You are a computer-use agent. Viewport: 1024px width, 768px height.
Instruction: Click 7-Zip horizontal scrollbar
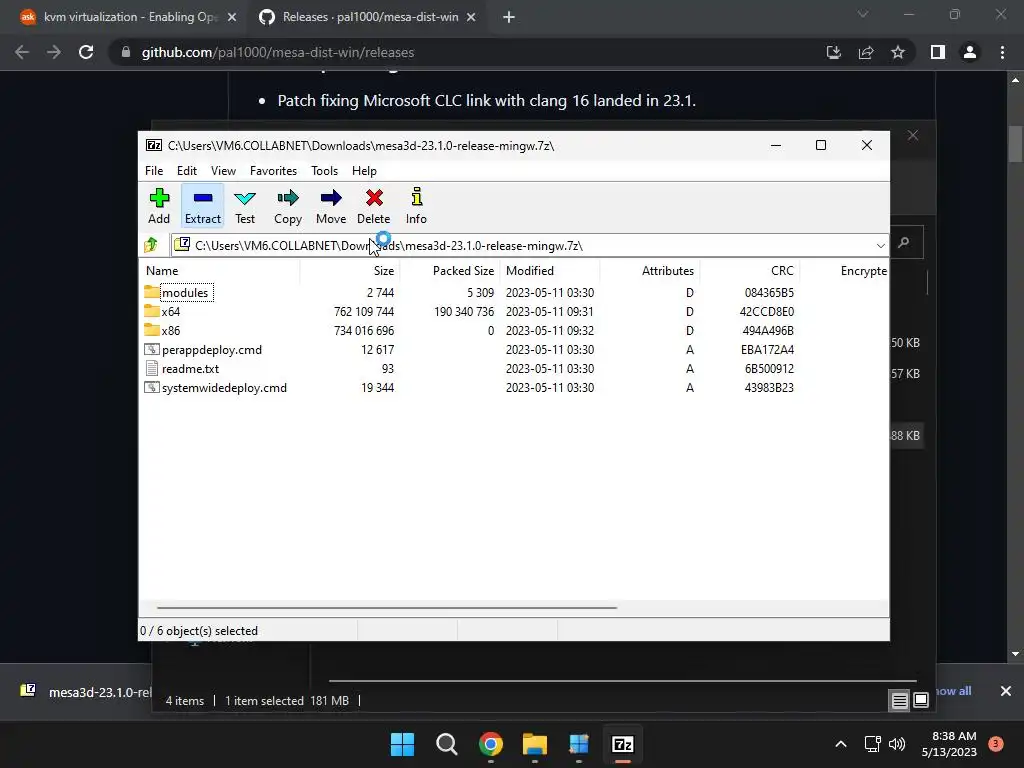pos(387,607)
